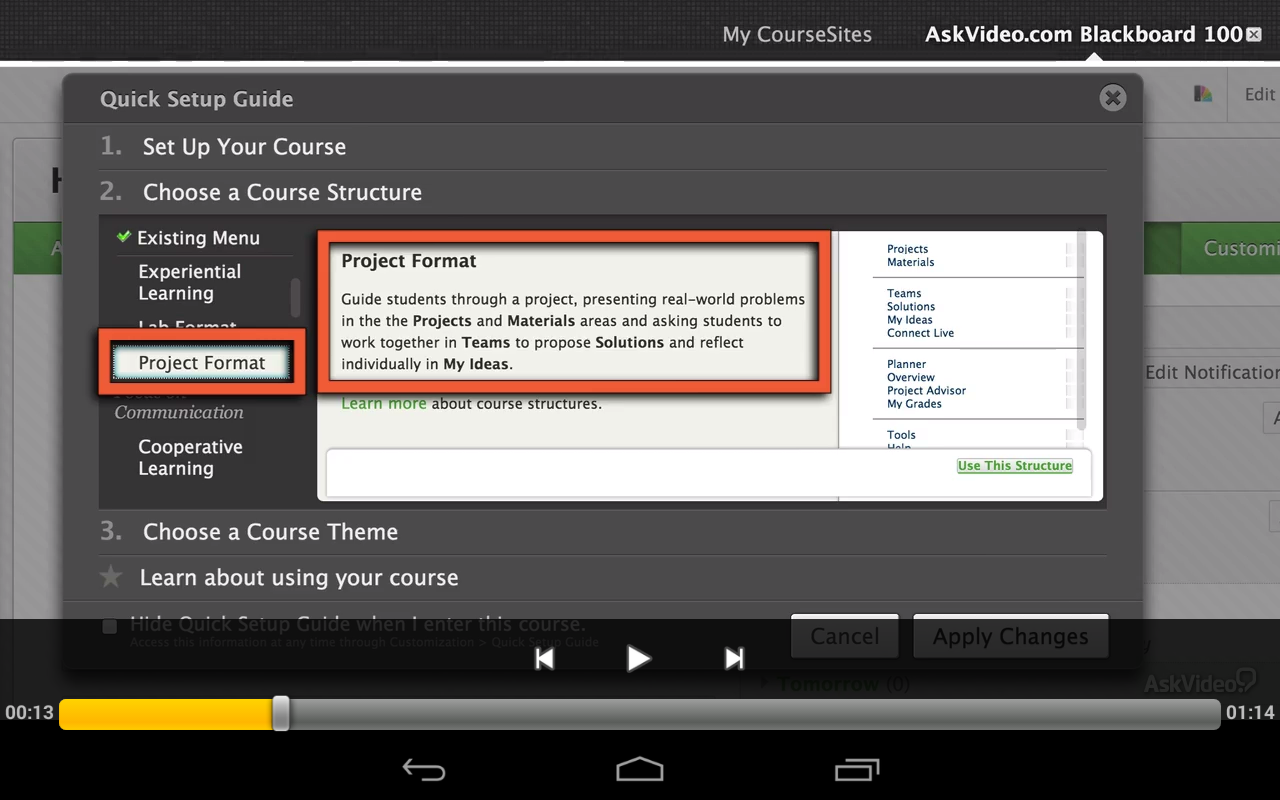Select Project Format structure
The width and height of the screenshot is (1280, 800).
(202, 363)
